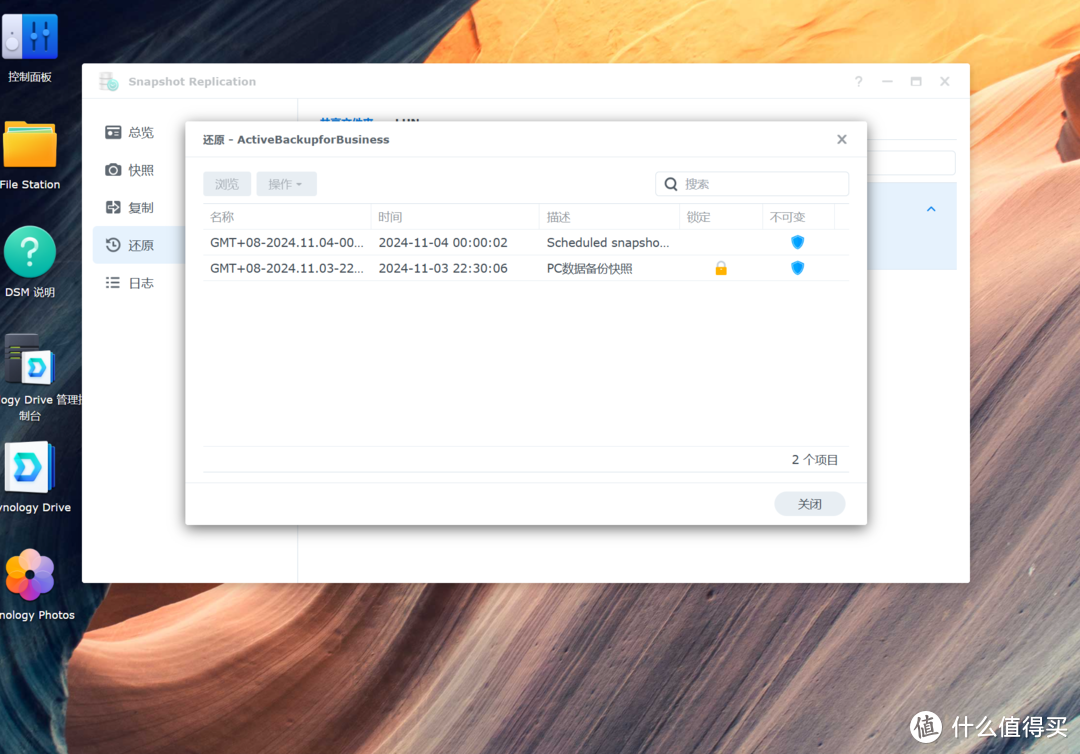Open the DSM Help desktop icon
Viewport: 1080px width, 754px height.
[x=30, y=253]
